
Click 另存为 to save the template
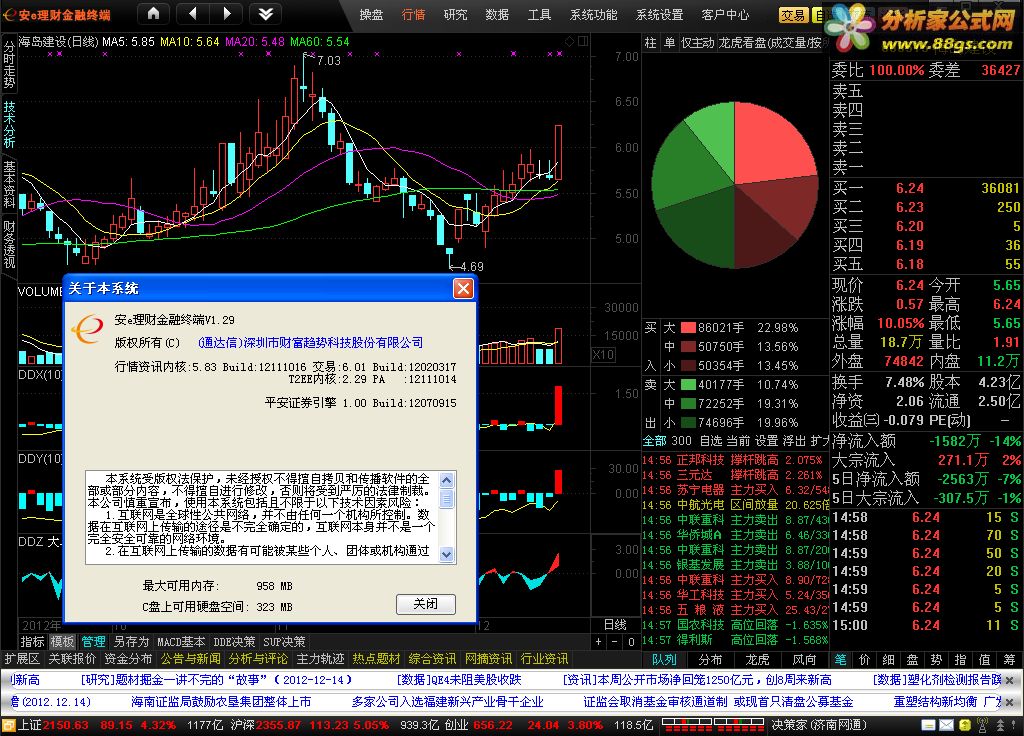[131, 642]
